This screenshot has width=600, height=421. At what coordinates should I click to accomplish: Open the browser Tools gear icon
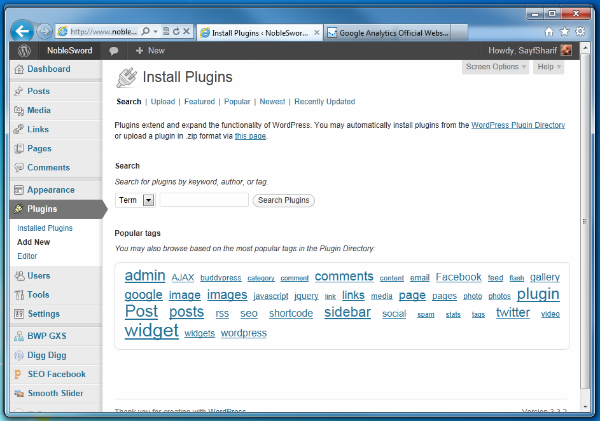tap(580, 32)
